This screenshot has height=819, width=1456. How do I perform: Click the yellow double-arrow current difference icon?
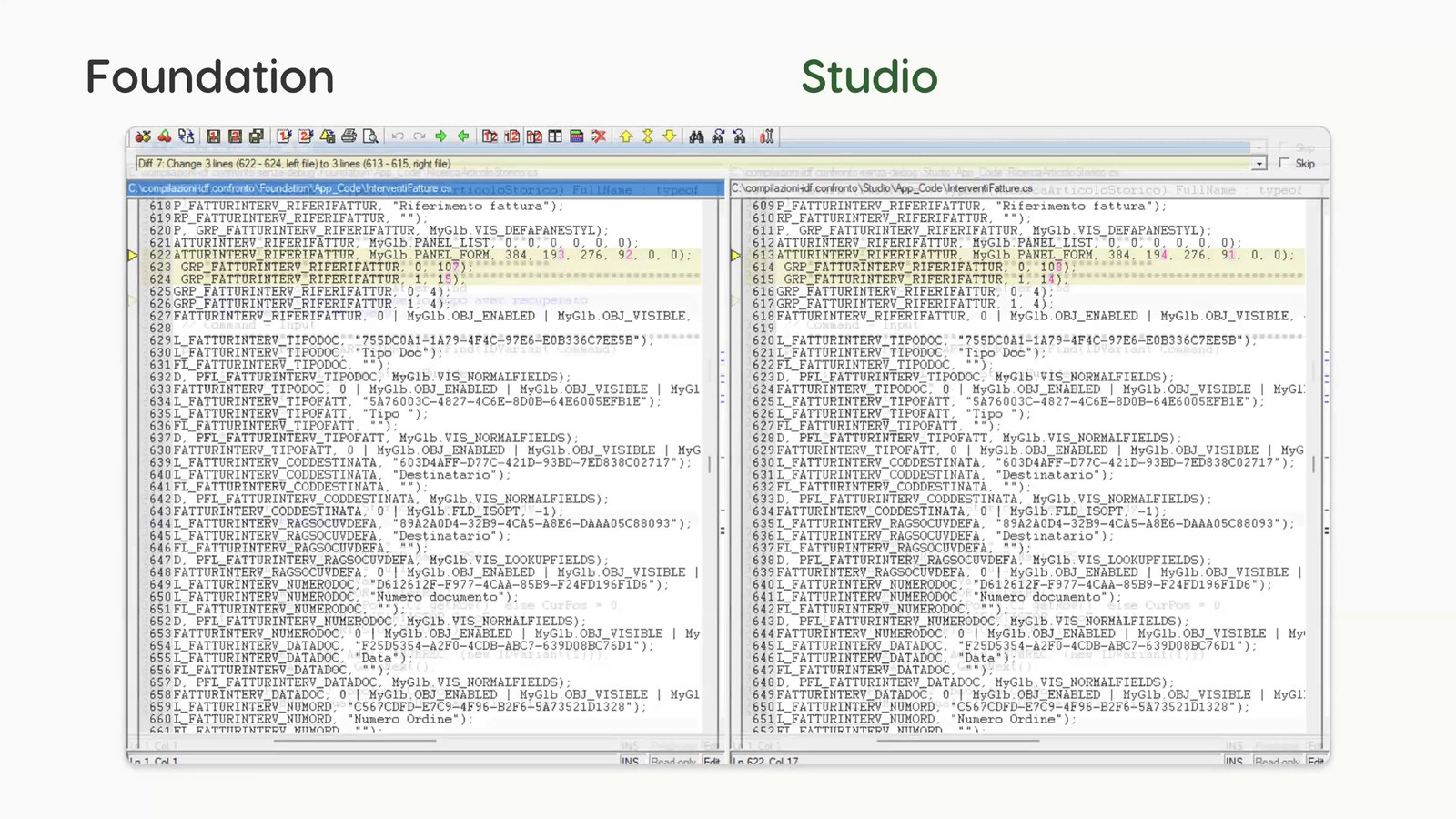point(648,136)
